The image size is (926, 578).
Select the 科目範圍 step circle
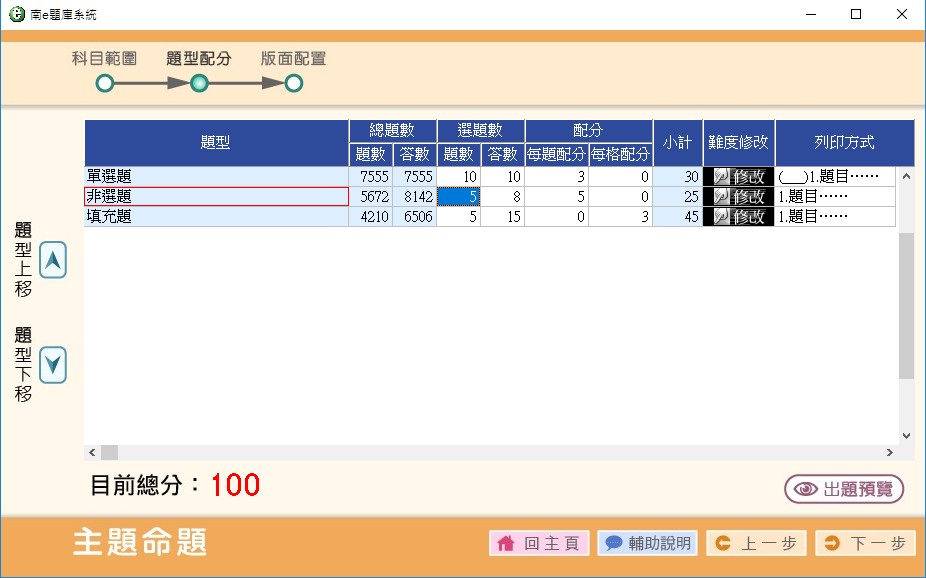click(x=104, y=84)
